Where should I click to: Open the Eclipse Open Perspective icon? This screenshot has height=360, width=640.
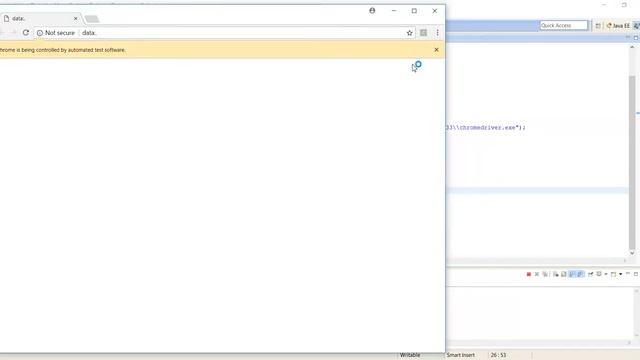coord(598,26)
